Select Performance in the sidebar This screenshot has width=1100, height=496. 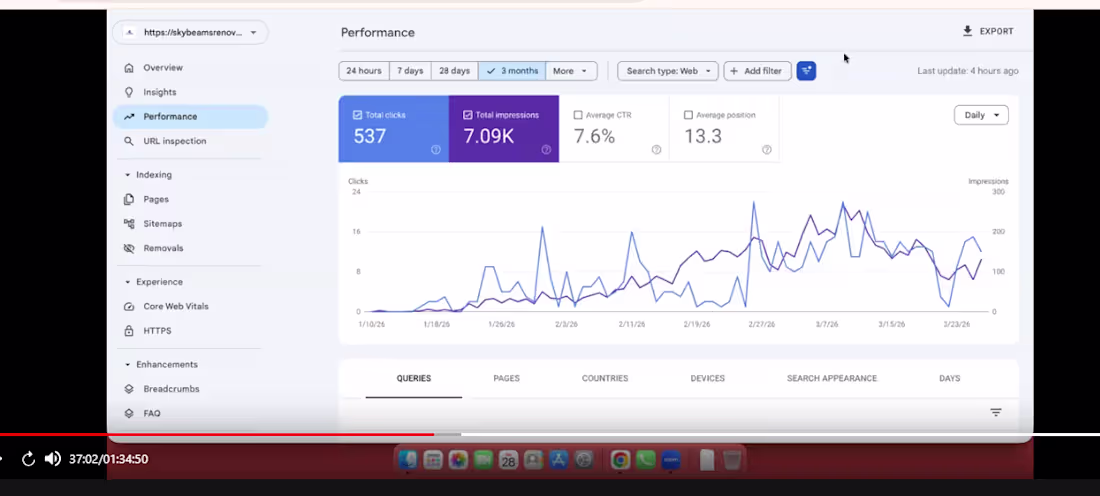pos(190,116)
